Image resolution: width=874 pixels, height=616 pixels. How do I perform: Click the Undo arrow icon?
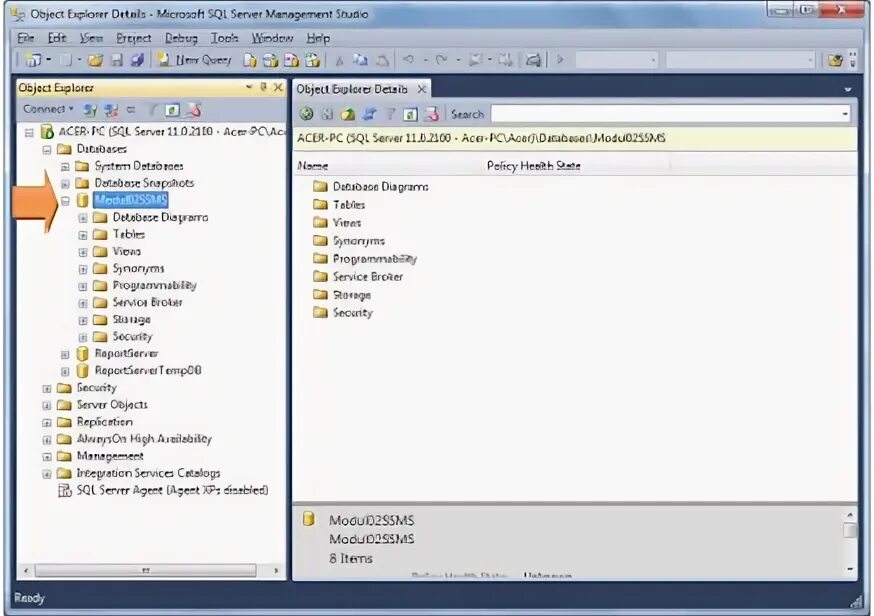coord(409,59)
